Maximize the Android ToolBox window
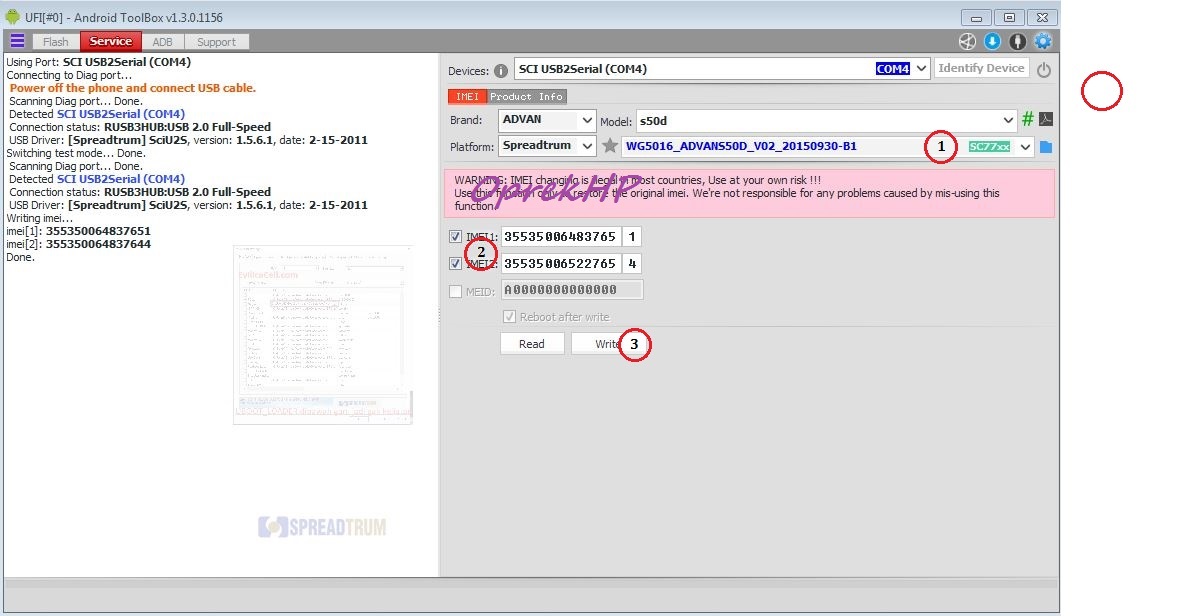 click(1009, 17)
